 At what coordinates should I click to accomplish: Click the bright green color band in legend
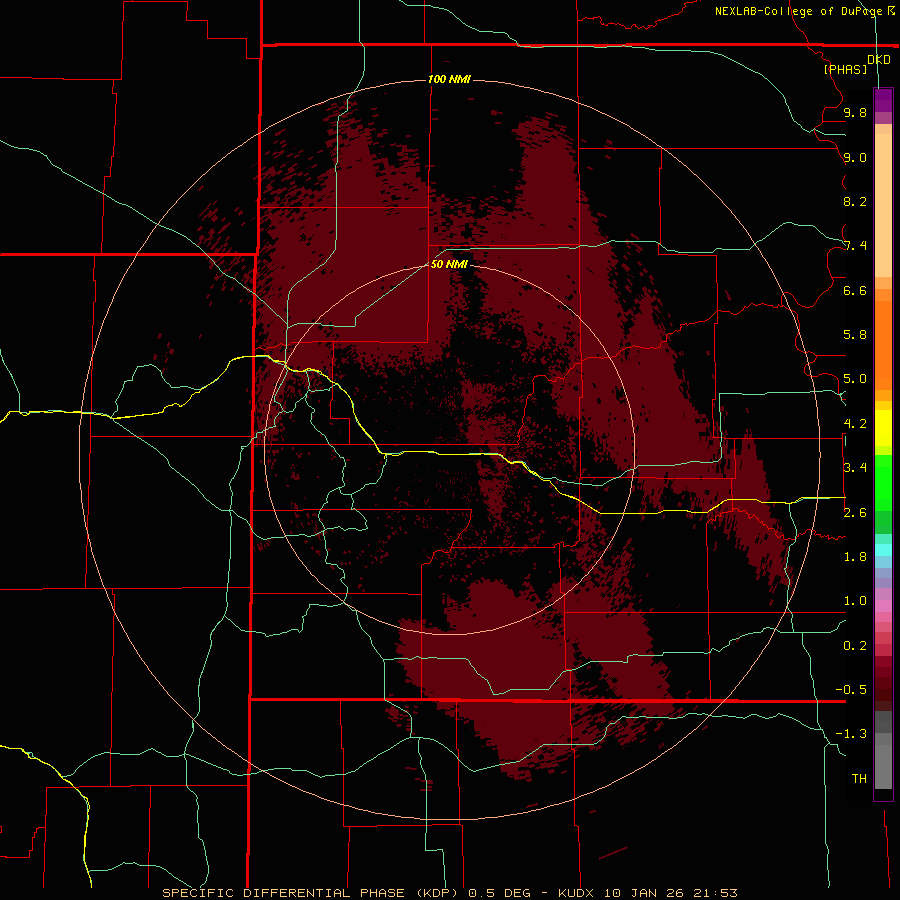tap(883, 483)
